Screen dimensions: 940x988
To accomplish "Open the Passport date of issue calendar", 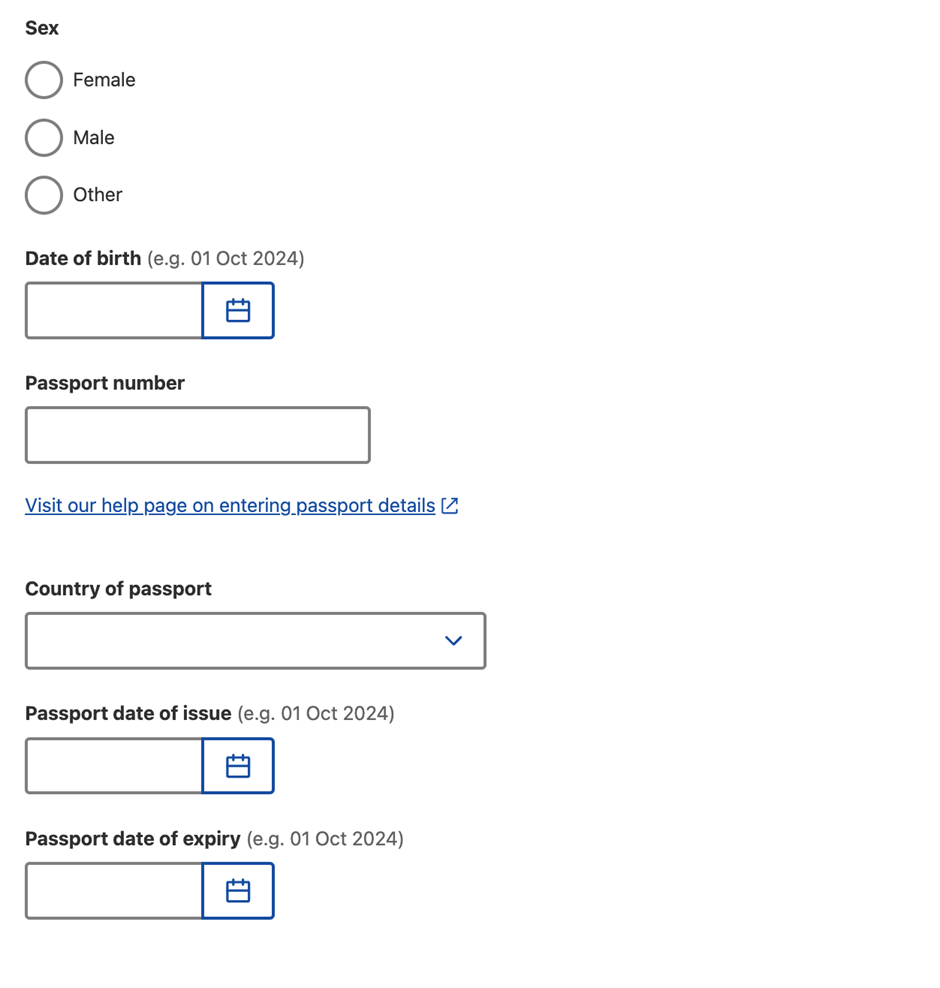I will click(238, 766).
